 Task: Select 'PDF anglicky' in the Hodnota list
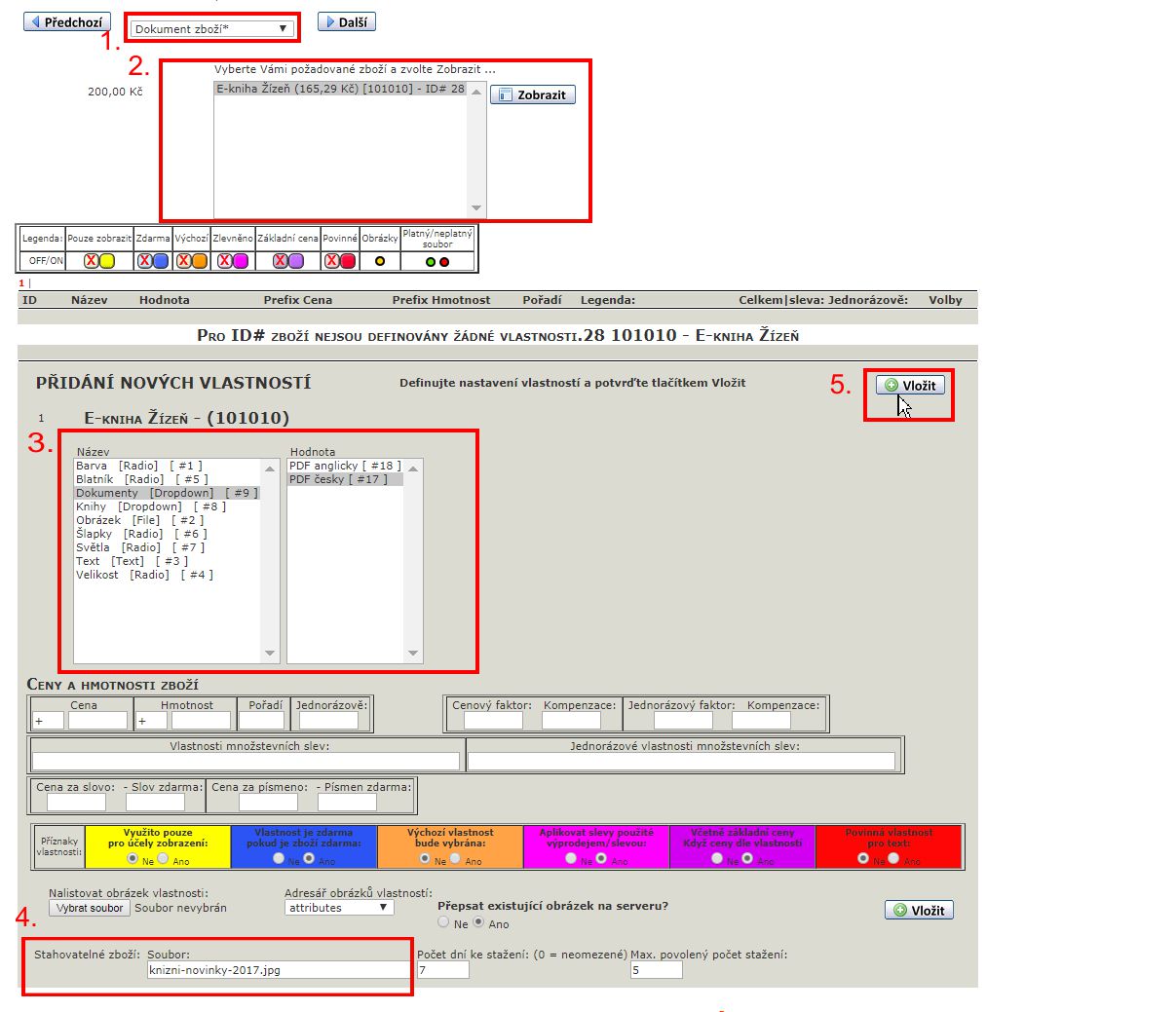[x=345, y=466]
